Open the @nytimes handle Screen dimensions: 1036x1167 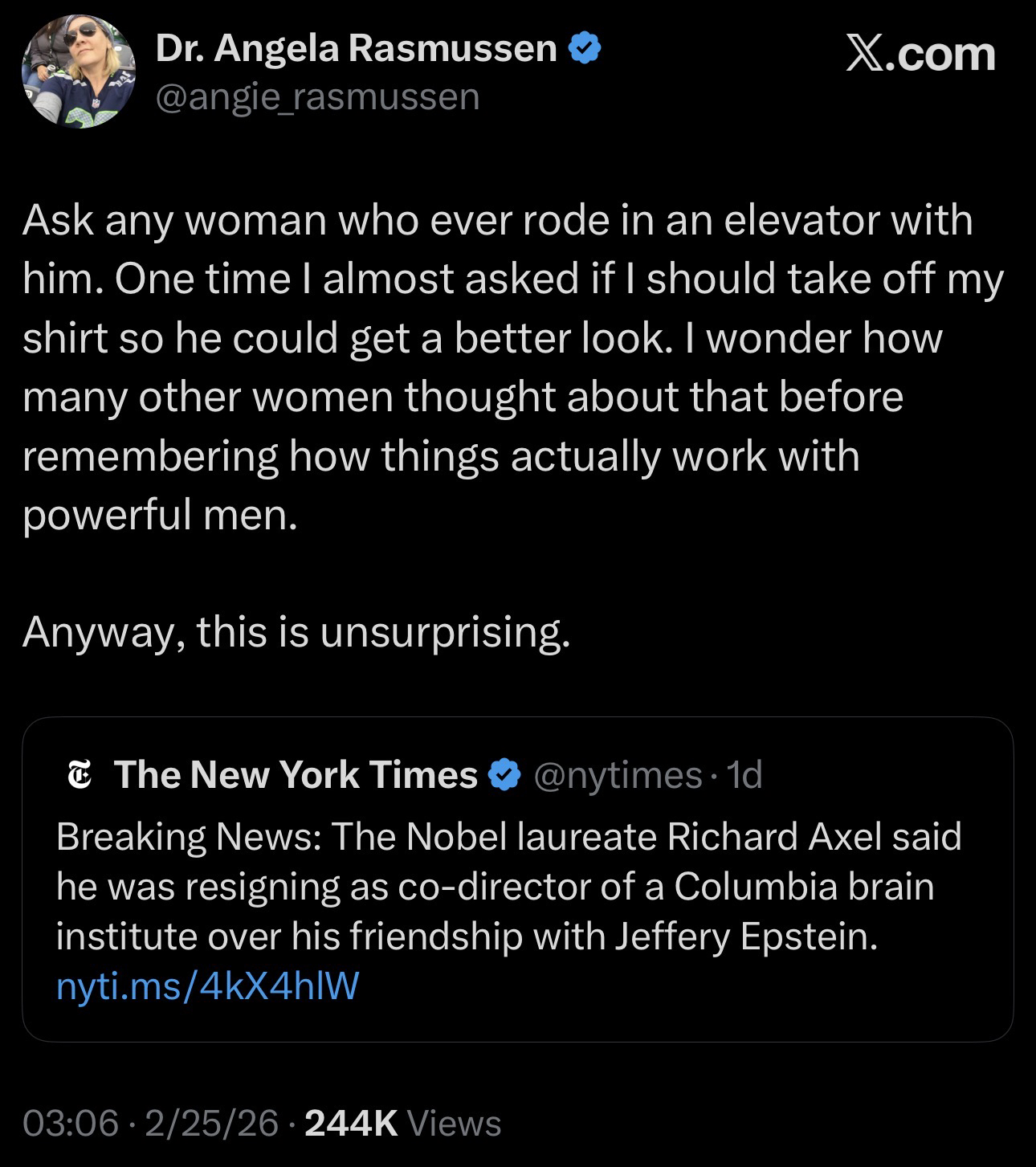pos(617,775)
